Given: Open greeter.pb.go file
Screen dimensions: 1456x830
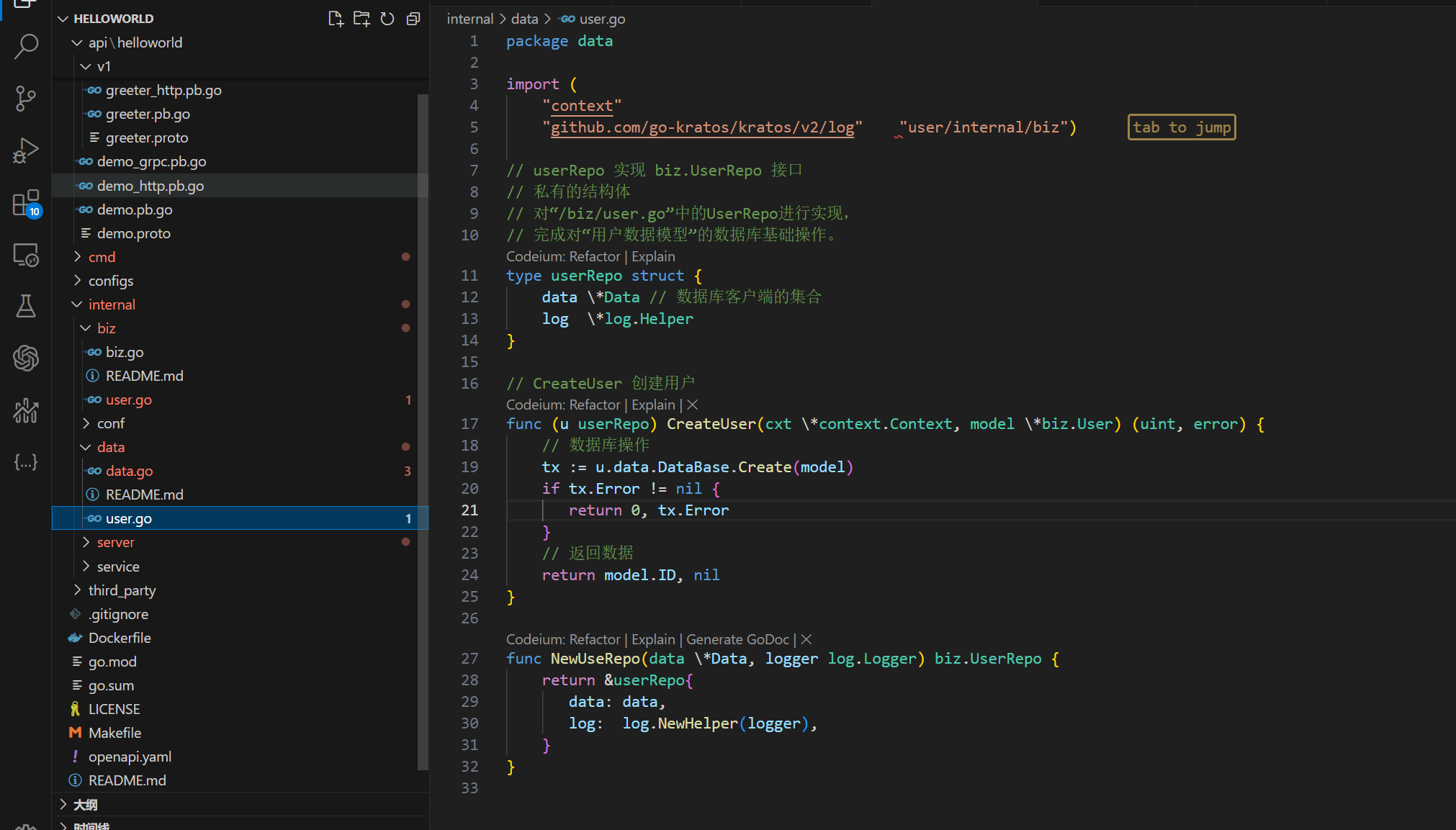Looking at the screenshot, I should click(240, 114).
